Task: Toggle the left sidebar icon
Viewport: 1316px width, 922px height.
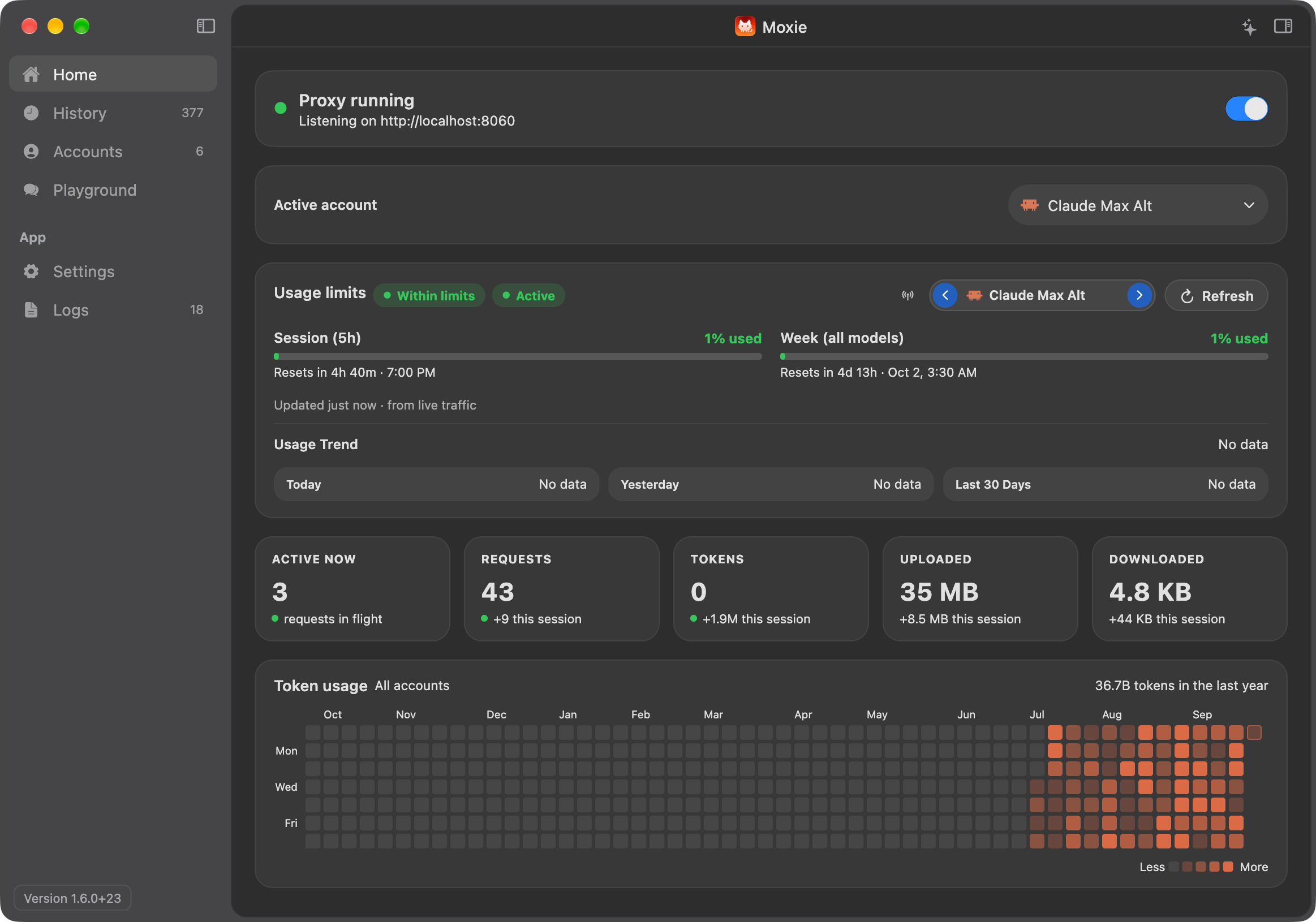Action: [206, 27]
